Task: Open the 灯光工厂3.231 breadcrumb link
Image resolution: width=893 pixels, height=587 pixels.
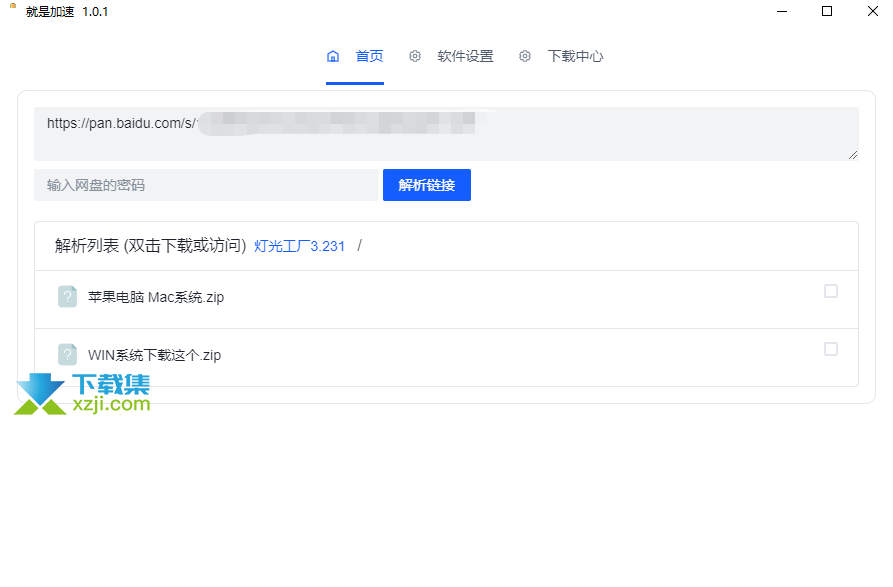Action: coord(299,246)
